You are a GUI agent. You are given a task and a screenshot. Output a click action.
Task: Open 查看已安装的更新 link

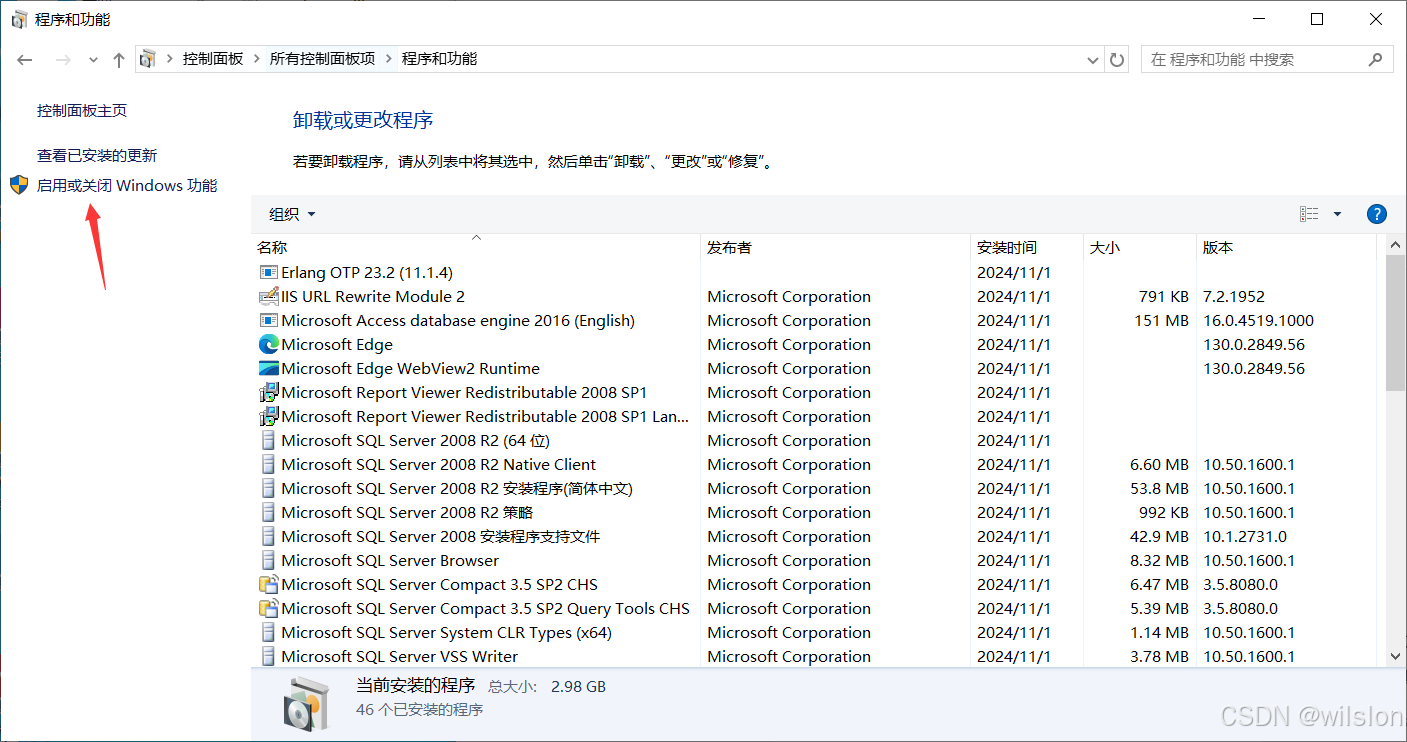(97, 156)
